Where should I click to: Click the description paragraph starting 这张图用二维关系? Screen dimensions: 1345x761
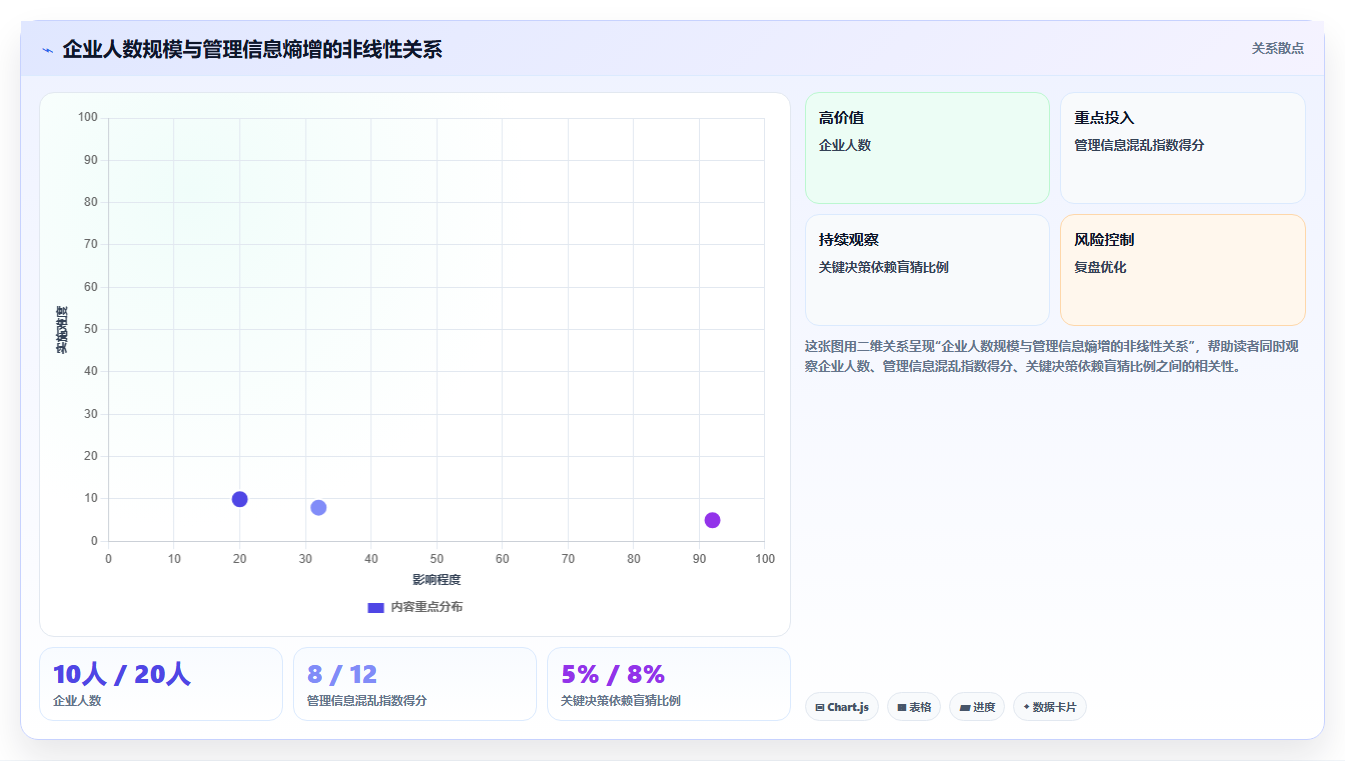point(1051,356)
